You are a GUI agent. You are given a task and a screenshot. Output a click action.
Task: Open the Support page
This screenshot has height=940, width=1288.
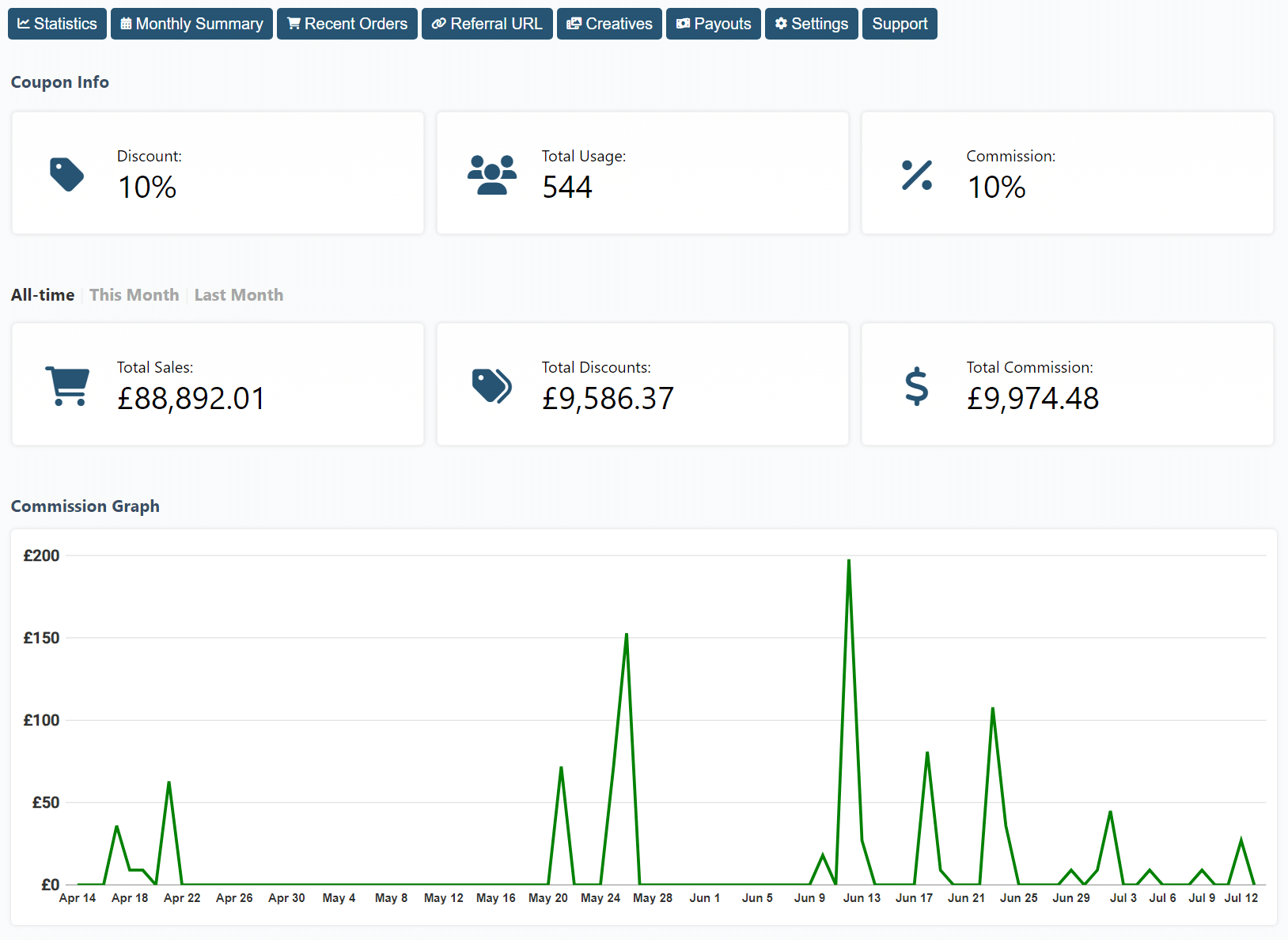900,23
